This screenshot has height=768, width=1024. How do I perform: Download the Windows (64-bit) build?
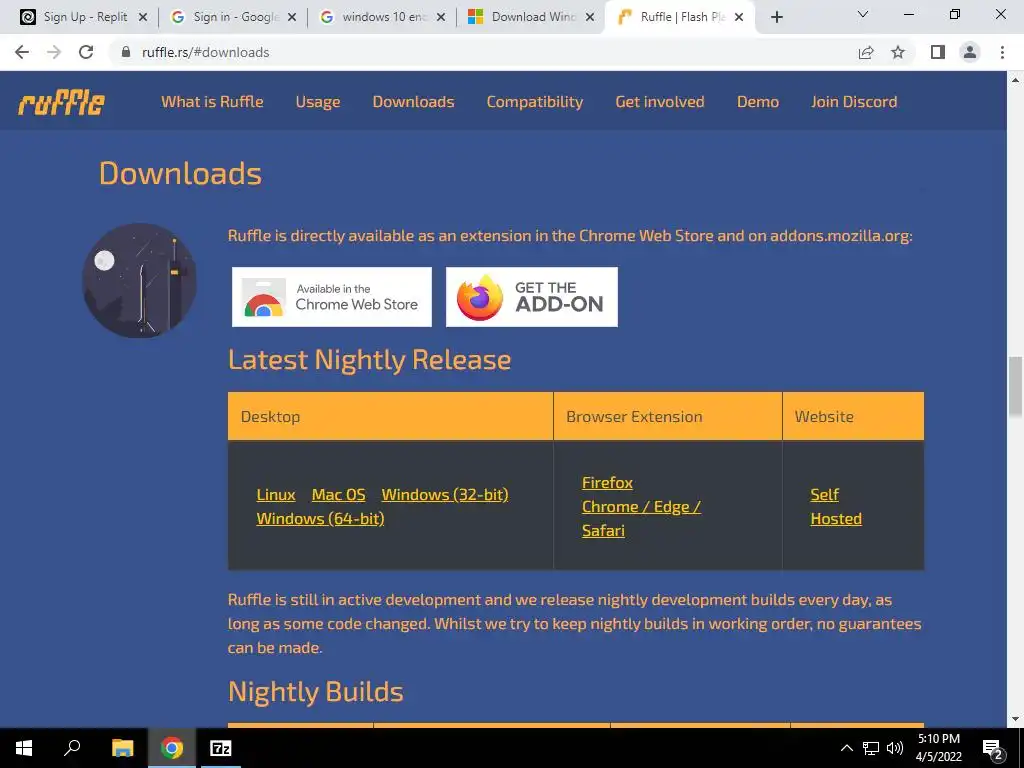click(x=320, y=519)
